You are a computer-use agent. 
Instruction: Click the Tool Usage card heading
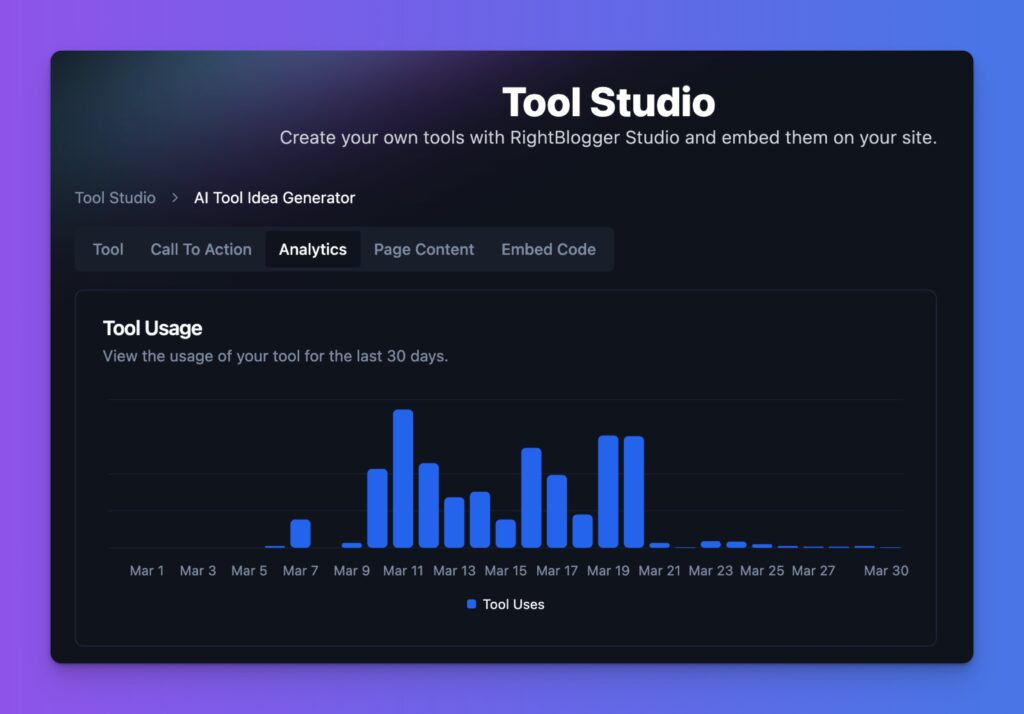pyautogui.click(x=152, y=328)
